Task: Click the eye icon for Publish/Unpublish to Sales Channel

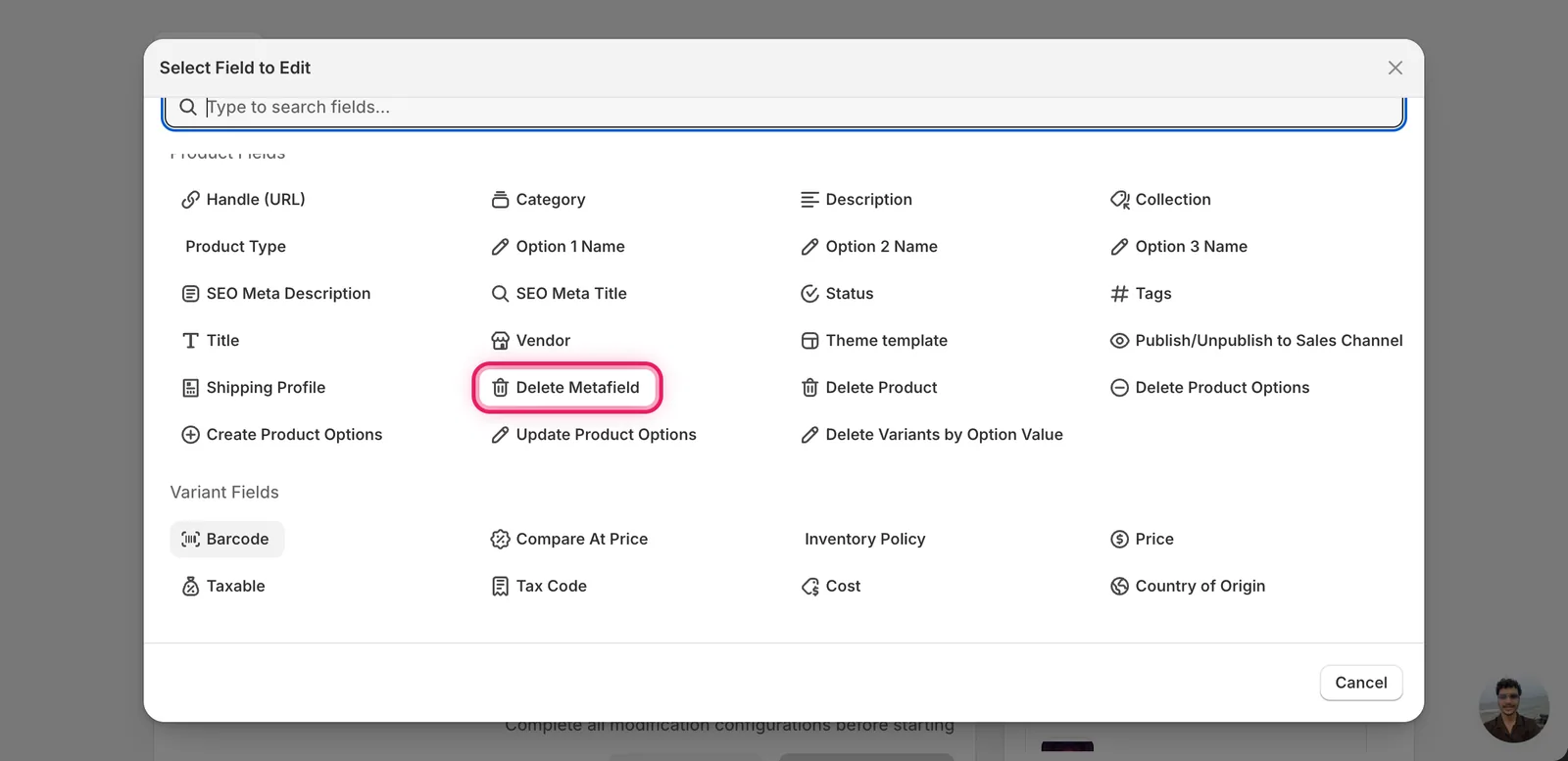Action: [1119, 341]
